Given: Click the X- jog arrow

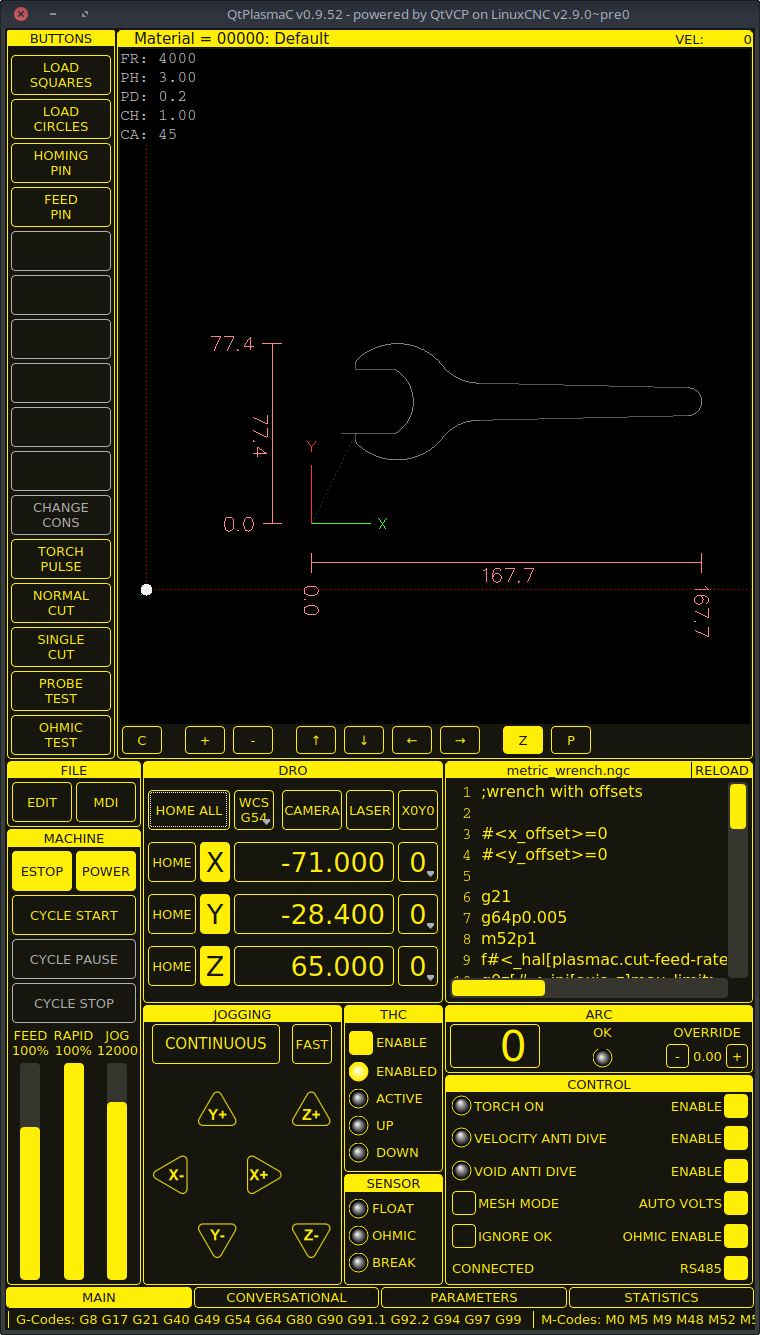Looking at the screenshot, I should click(172, 1175).
